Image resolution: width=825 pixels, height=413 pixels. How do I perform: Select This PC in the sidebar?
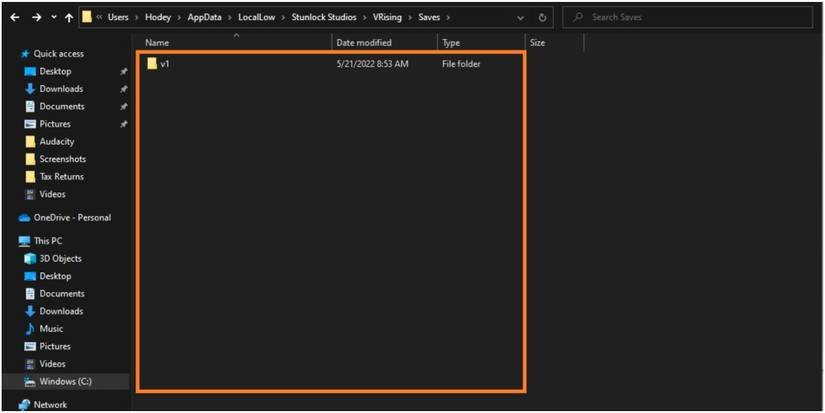click(x=48, y=240)
